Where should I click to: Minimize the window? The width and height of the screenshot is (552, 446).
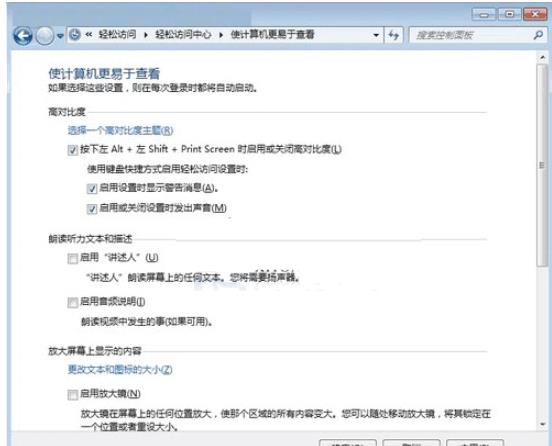tap(484, 14)
